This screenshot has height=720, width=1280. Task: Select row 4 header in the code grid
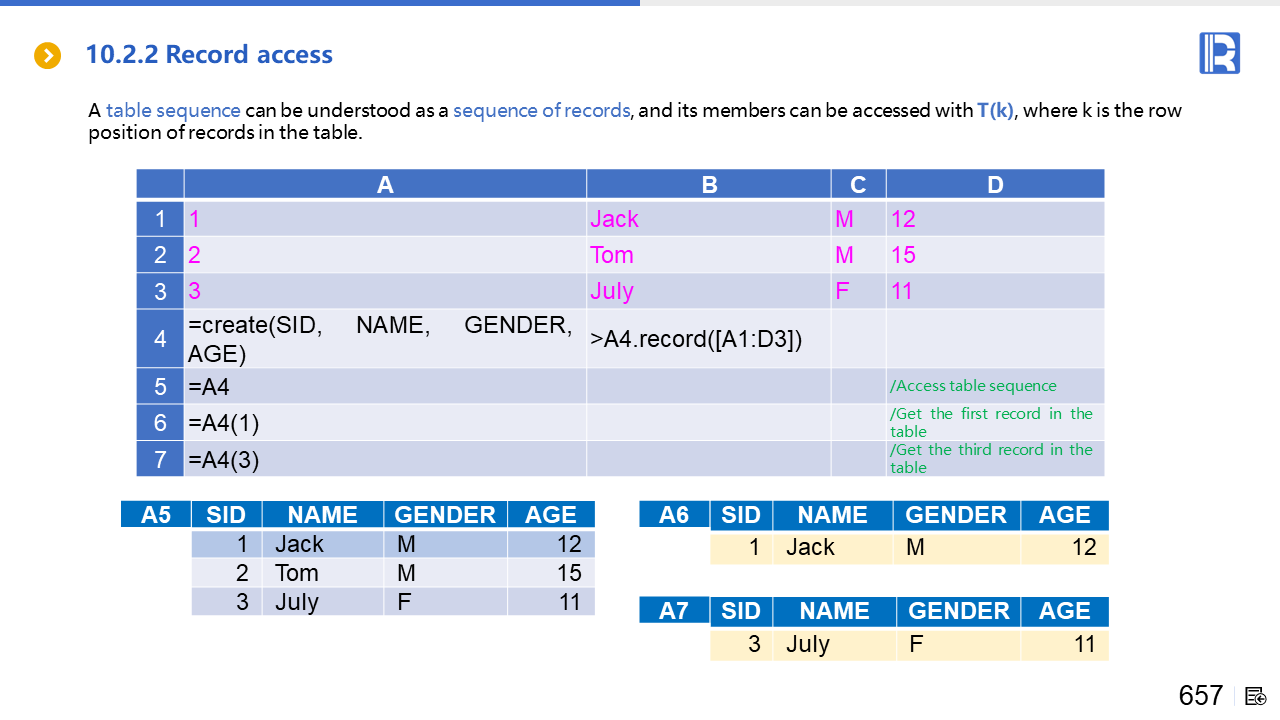click(160, 339)
